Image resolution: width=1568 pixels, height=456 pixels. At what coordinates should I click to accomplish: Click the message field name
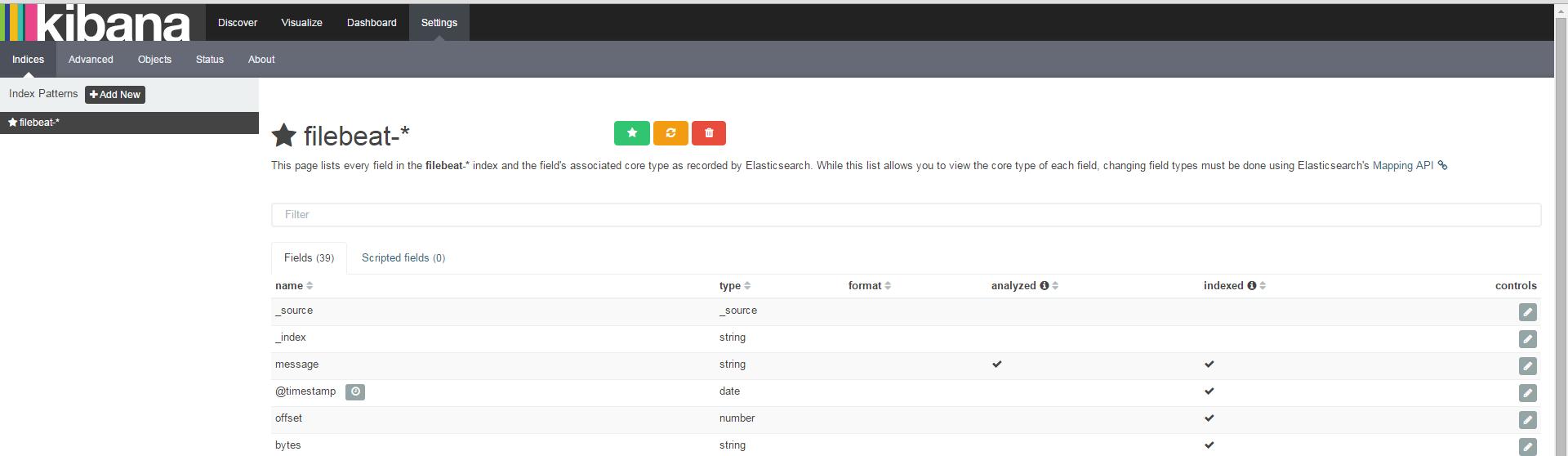(x=296, y=364)
